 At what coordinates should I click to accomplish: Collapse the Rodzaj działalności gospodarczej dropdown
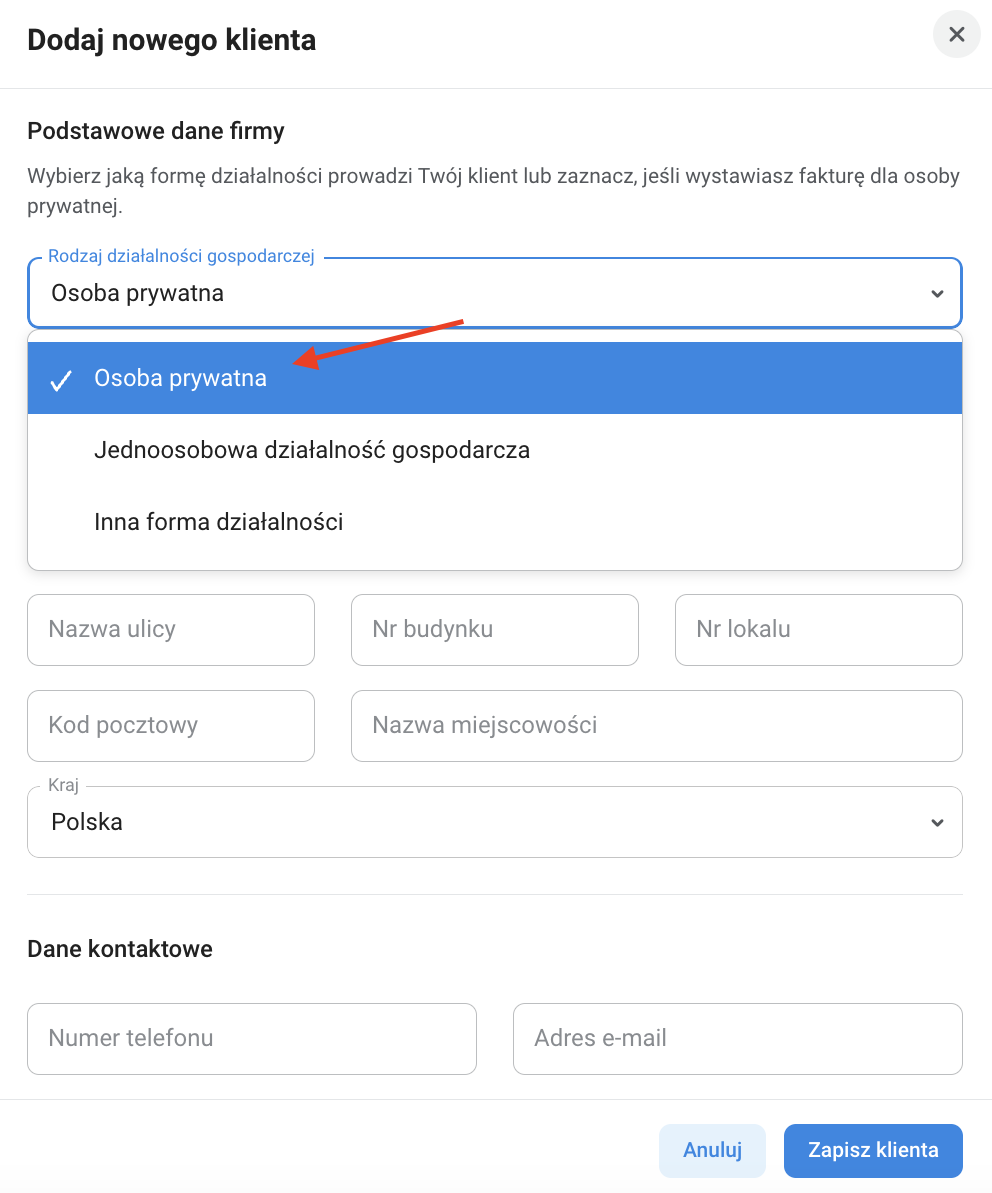click(x=494, y=293)
